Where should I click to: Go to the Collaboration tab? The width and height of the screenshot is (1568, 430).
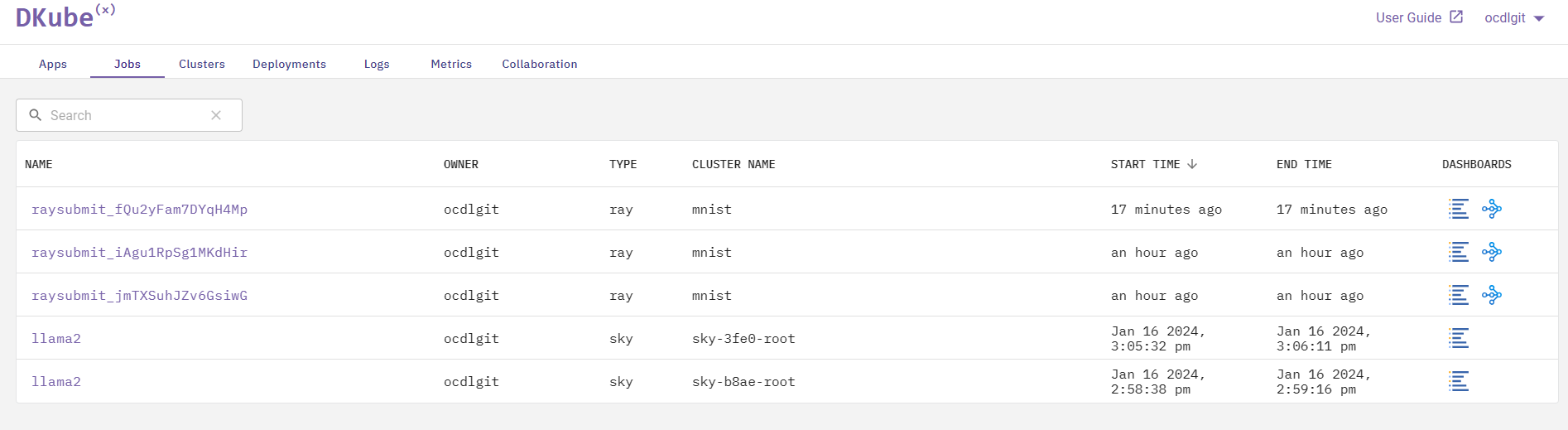tap(540, 64)
